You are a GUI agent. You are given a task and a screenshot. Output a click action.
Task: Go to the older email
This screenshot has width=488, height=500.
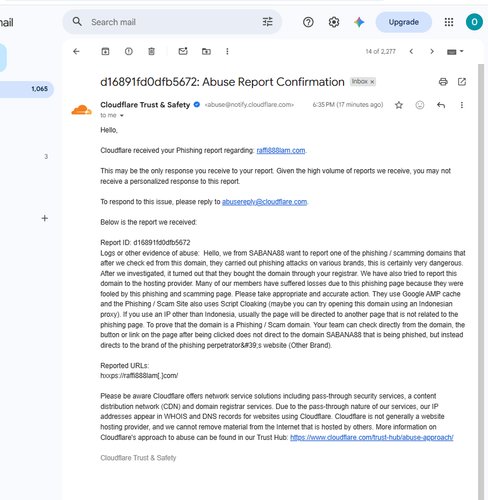(x=432, y=51)
